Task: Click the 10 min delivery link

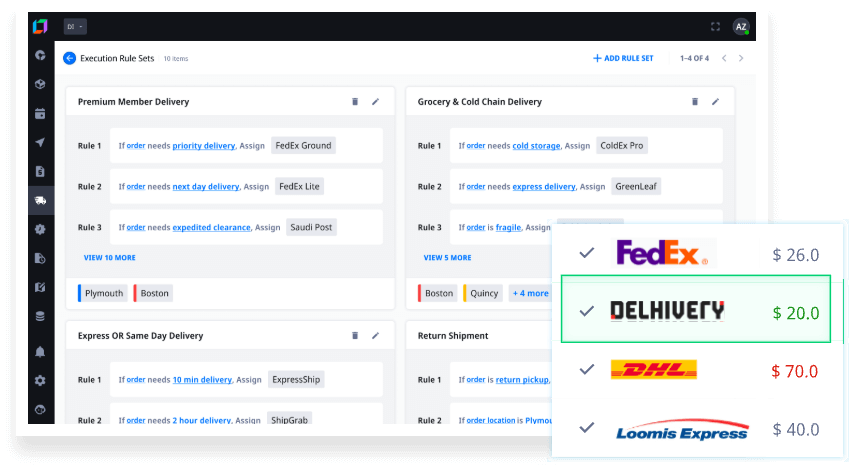Action: [202, 380]
